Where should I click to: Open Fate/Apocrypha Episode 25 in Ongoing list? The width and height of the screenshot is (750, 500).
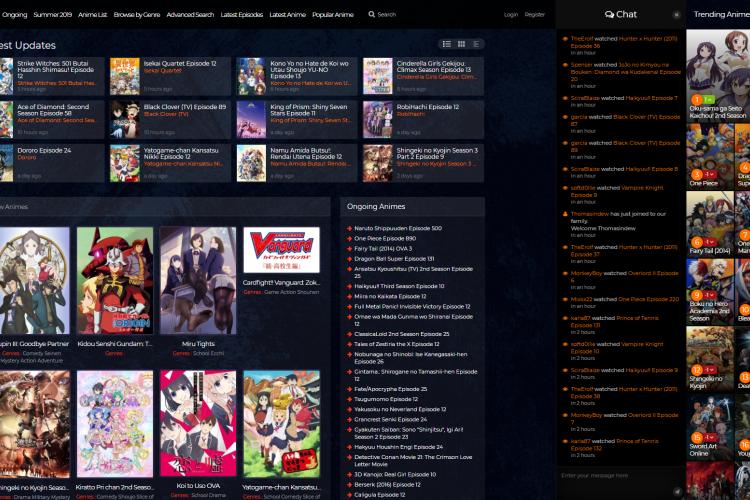click(391, 389)
